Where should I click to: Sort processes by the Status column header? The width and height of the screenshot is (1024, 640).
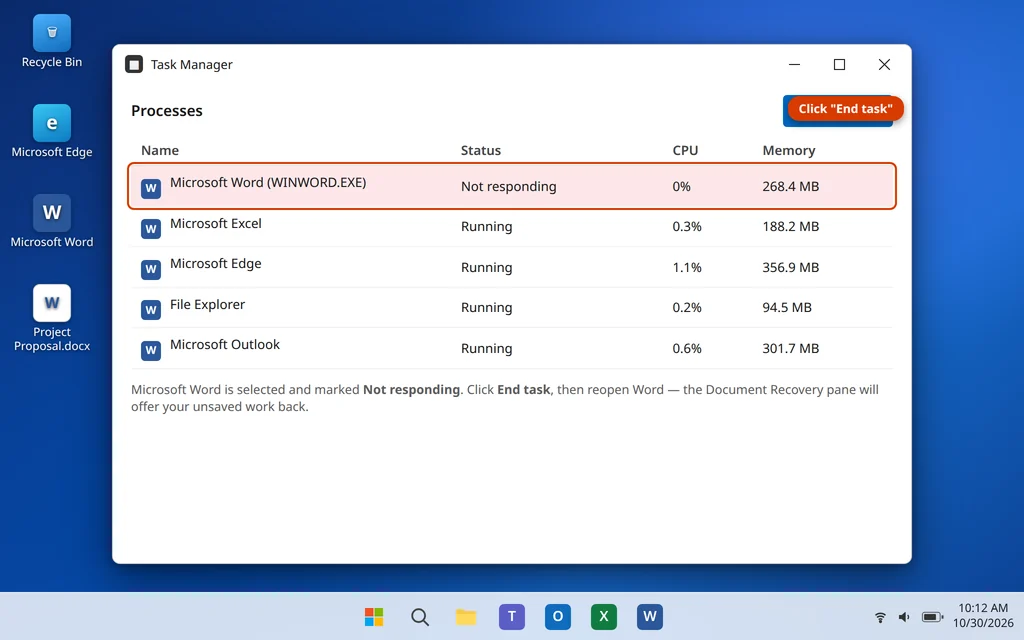(x=481, y=150)
